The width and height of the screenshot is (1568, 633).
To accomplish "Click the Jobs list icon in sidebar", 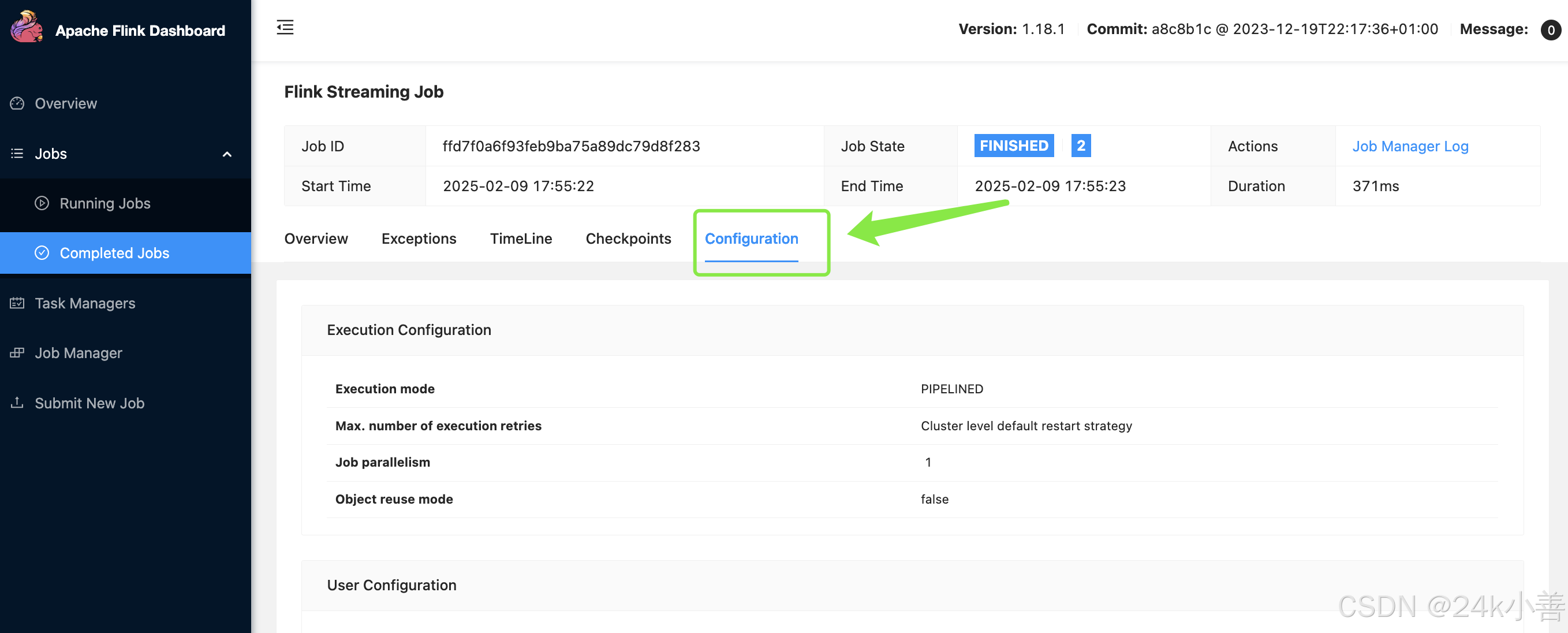I will (x=17, y=154).
